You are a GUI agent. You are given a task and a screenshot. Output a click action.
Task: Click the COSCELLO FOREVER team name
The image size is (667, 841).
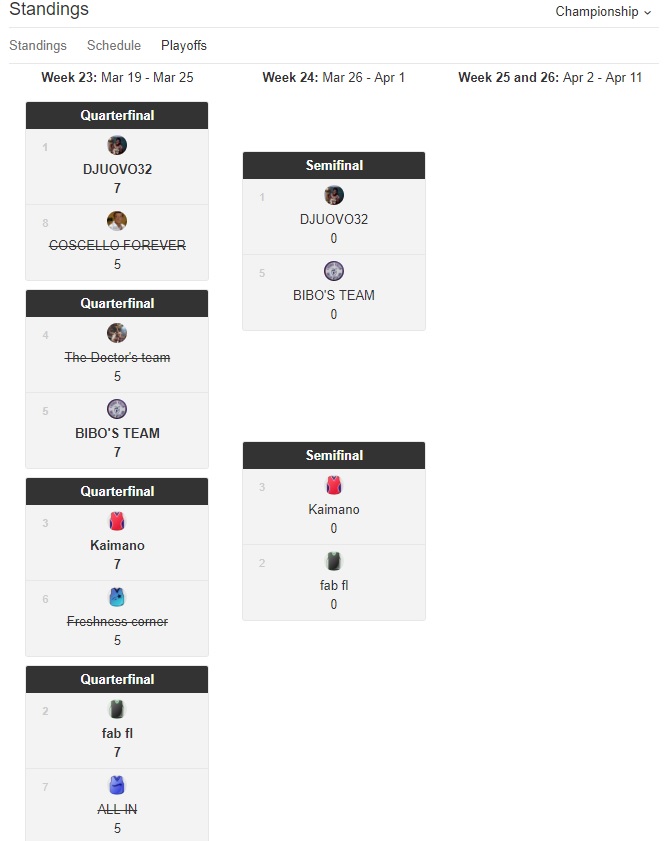click(117, 245)
